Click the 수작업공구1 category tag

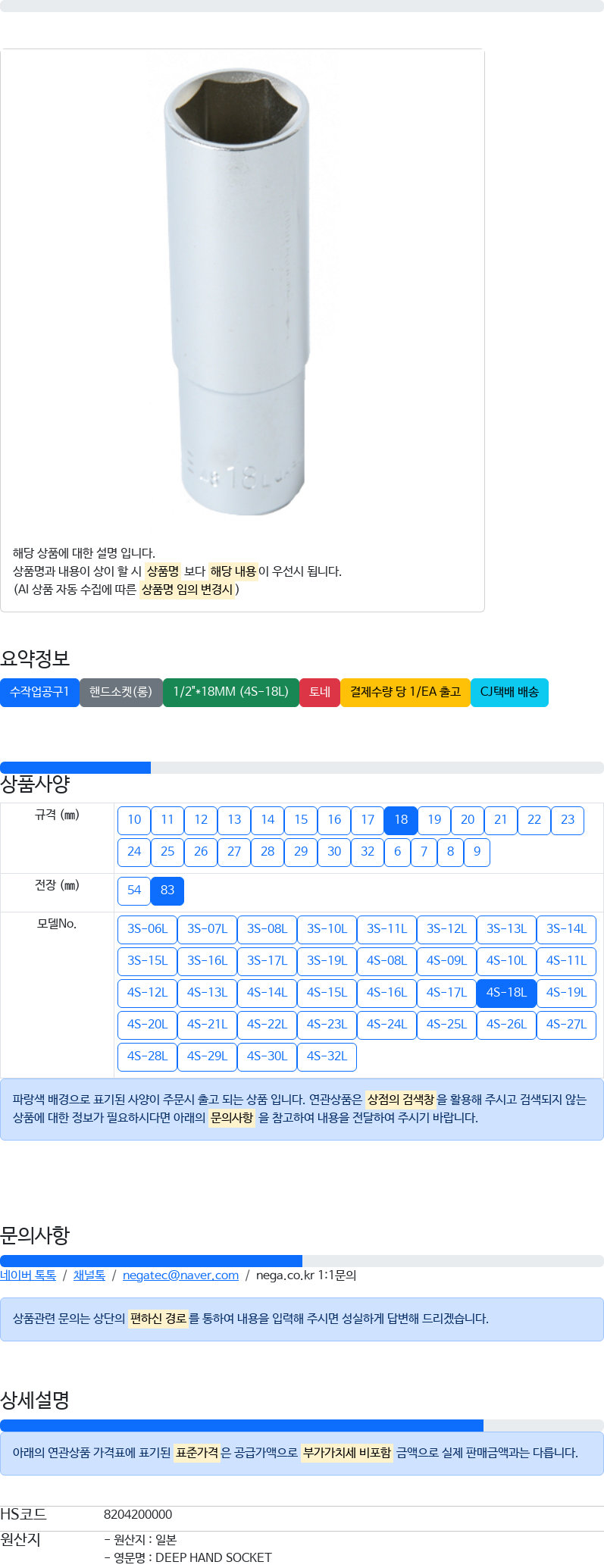coord(39,693)
